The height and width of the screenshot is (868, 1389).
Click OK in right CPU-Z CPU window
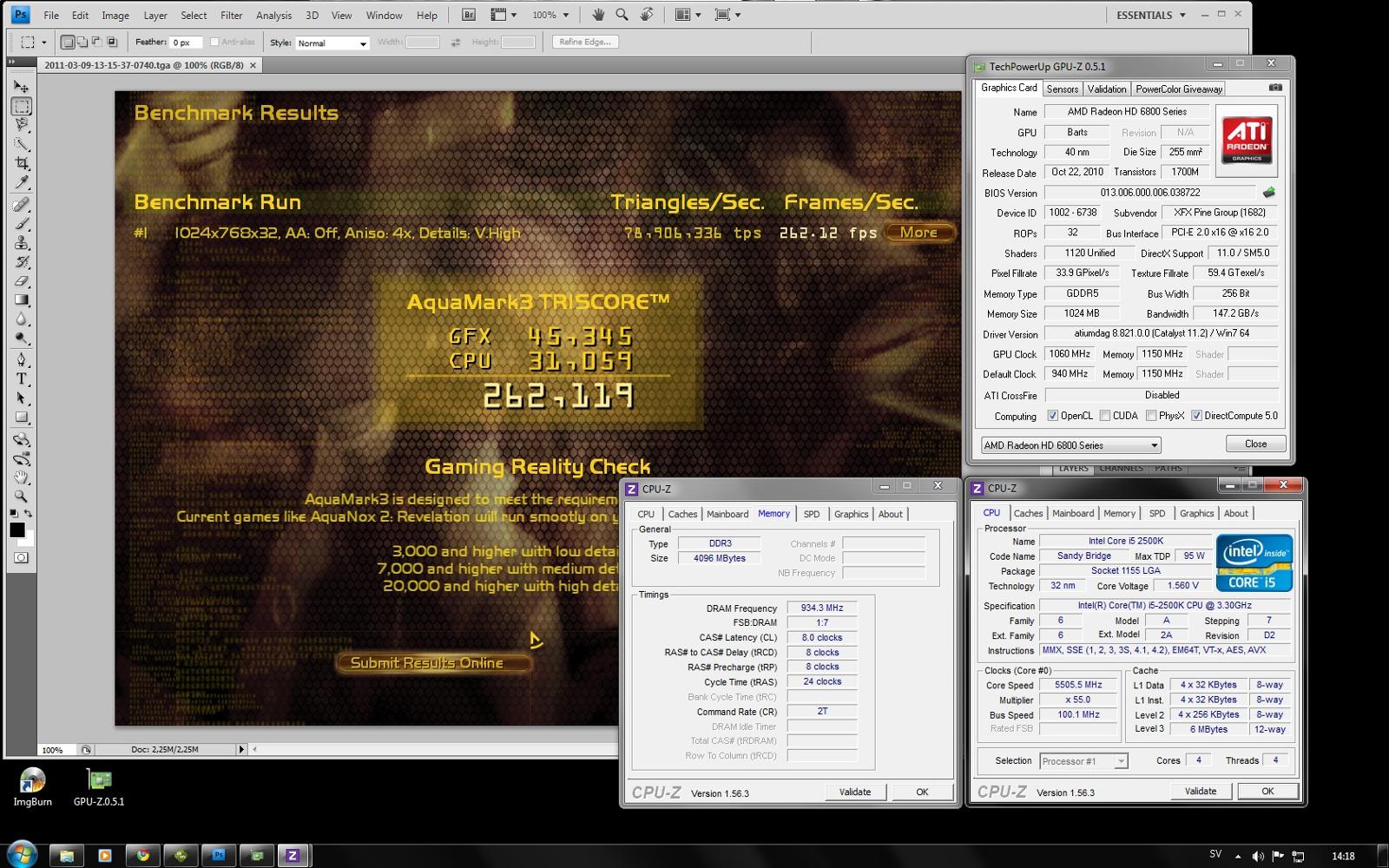1267,791
